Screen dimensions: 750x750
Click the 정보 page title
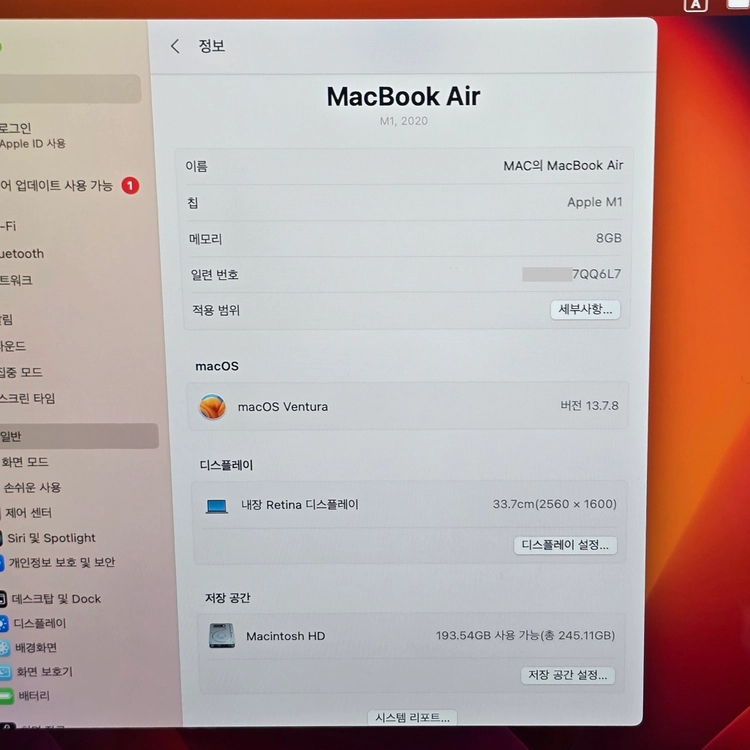[x=211, y=46]
